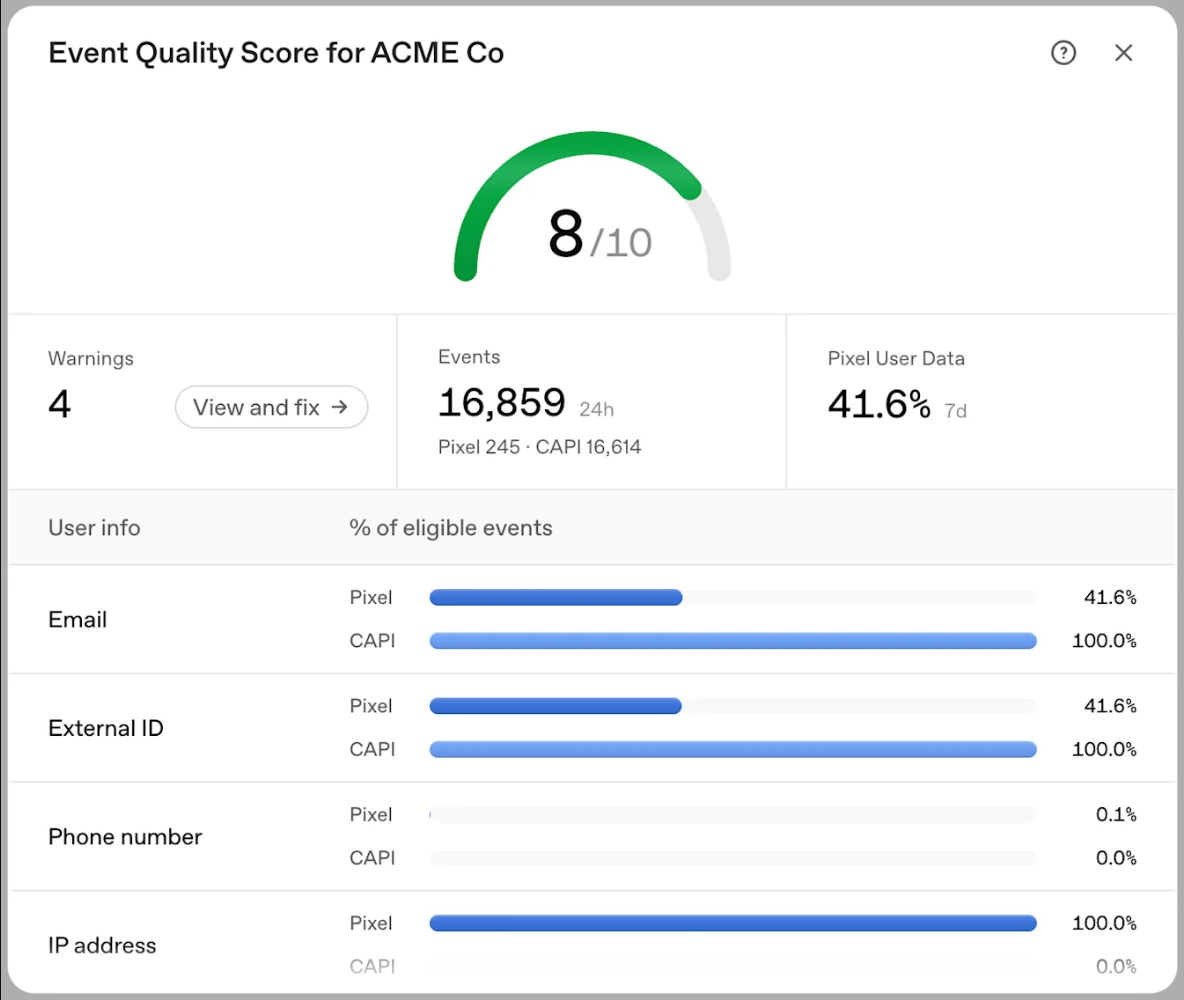
Task: Click the CAPI label in External ID row
Action: [x=372, y=749]
